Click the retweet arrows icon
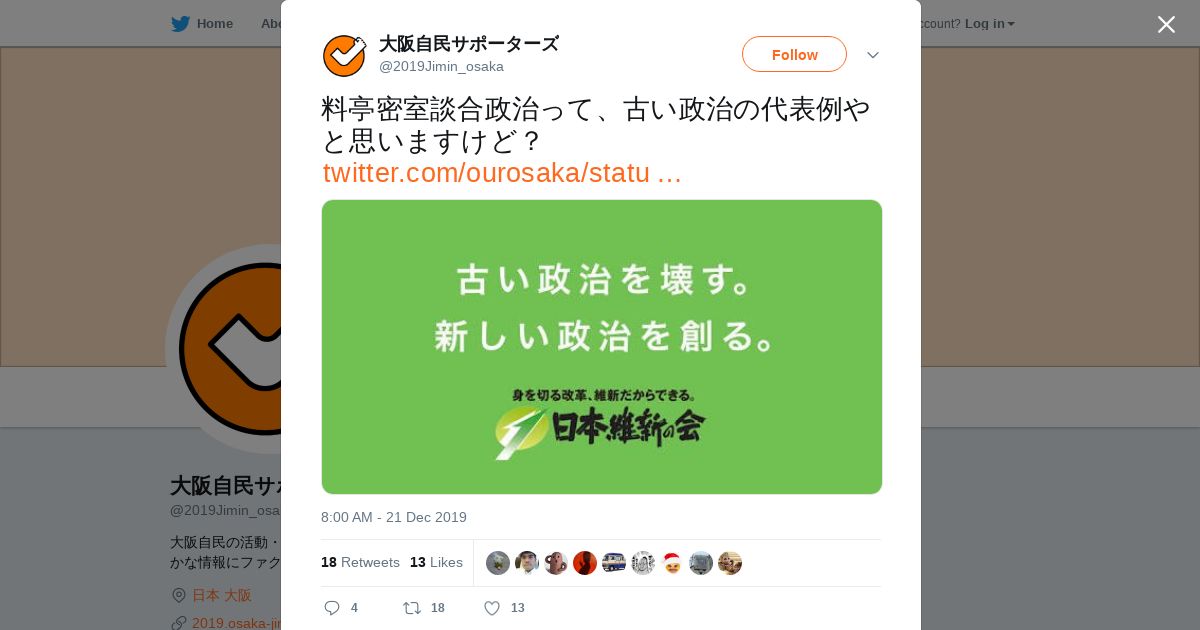 point(412,608)
